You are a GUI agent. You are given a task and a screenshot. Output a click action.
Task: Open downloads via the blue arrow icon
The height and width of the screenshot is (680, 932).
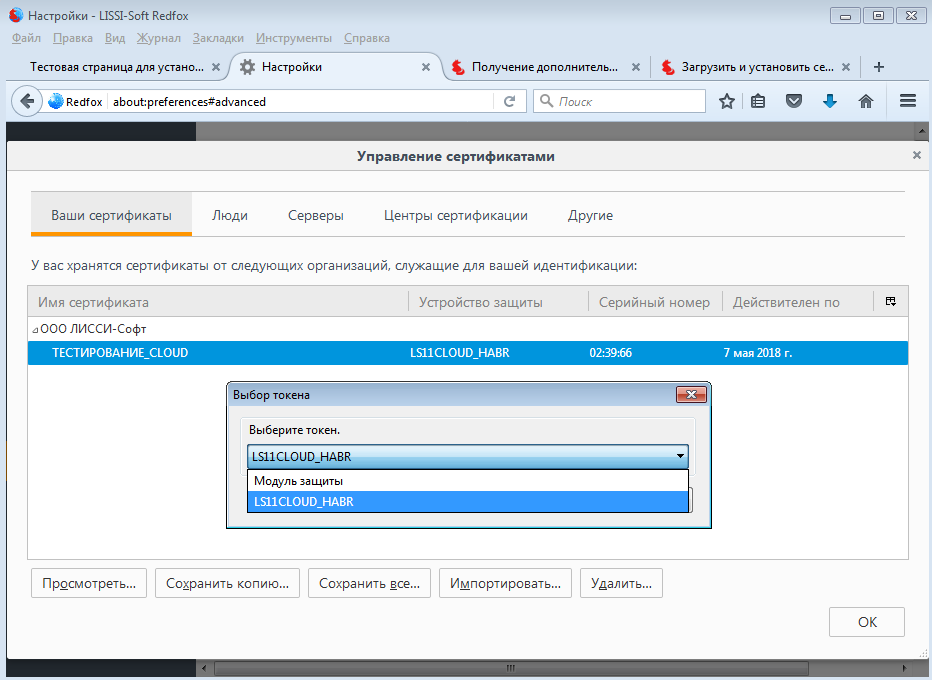point(830,102)
